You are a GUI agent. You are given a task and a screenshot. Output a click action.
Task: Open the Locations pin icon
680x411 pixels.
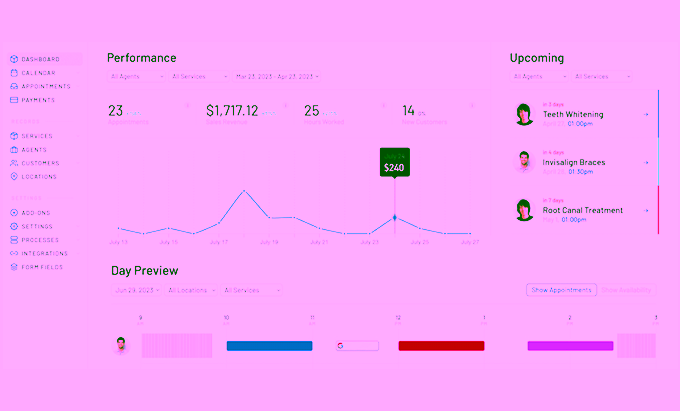(13, 176)
